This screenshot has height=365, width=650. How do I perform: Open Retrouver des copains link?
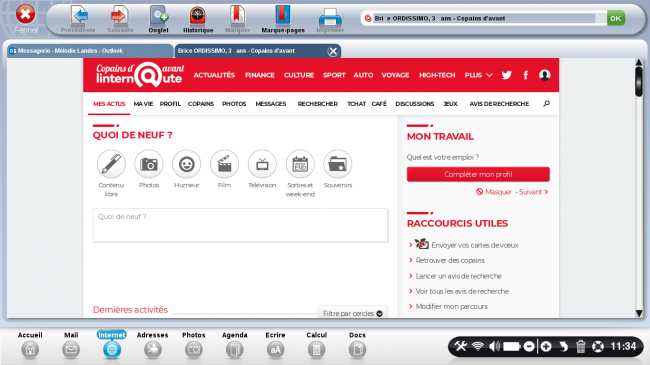coord(450,260)
